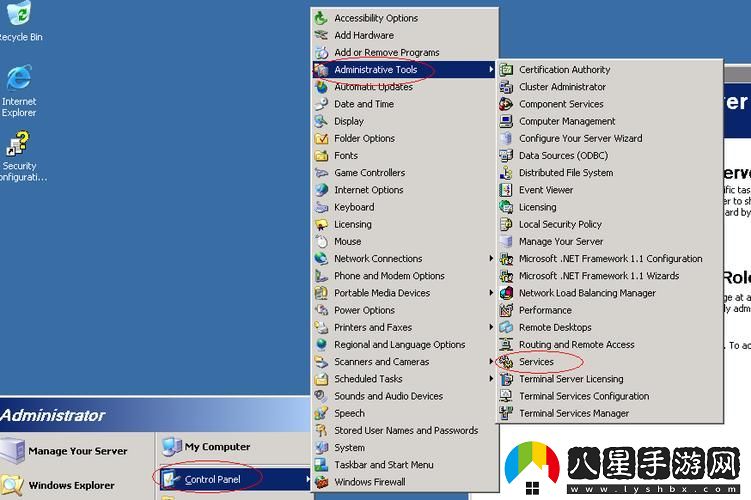Click the Accessibility Options icon
Image resolution: width=751 pixels, height=500 pixels.
click(321, 18)
